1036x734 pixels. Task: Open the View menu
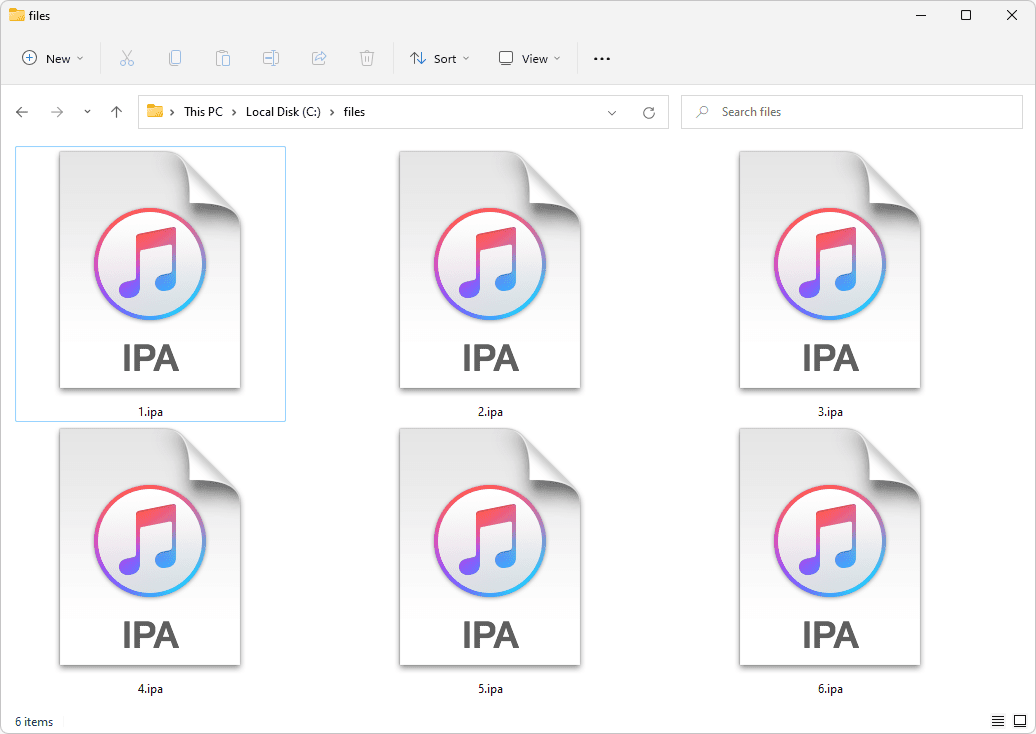528,58
